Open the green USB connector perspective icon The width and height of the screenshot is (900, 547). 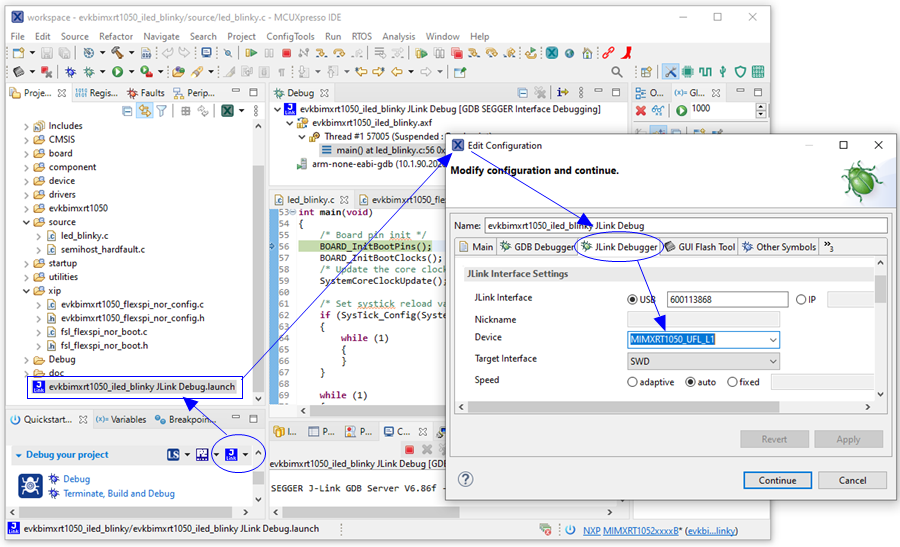click(x=723, y=72)
